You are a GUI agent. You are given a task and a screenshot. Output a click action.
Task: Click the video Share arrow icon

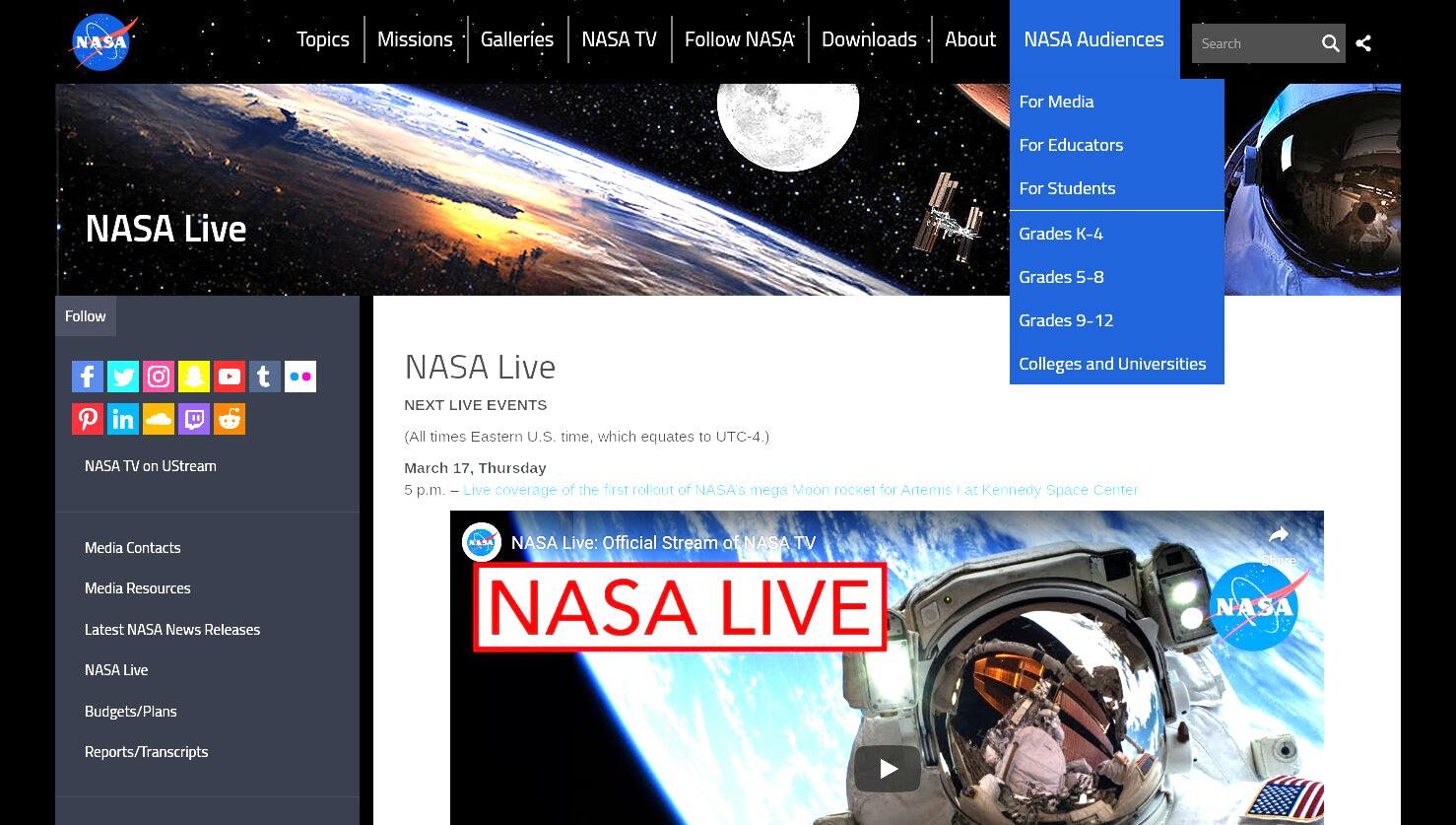[x=1279, y=535]
